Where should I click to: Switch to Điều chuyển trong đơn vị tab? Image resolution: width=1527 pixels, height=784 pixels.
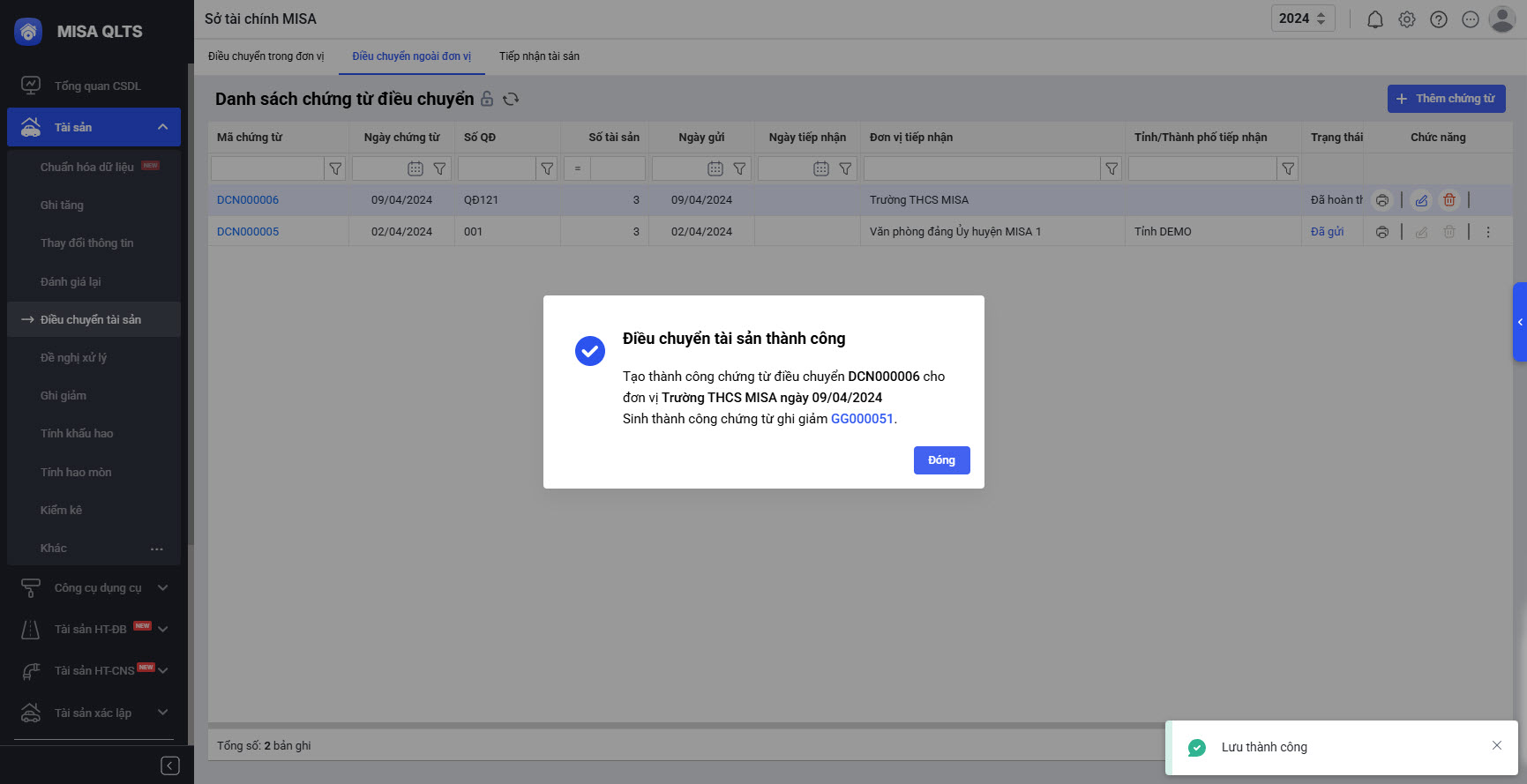pyautogui.click(x=266, y=56)
